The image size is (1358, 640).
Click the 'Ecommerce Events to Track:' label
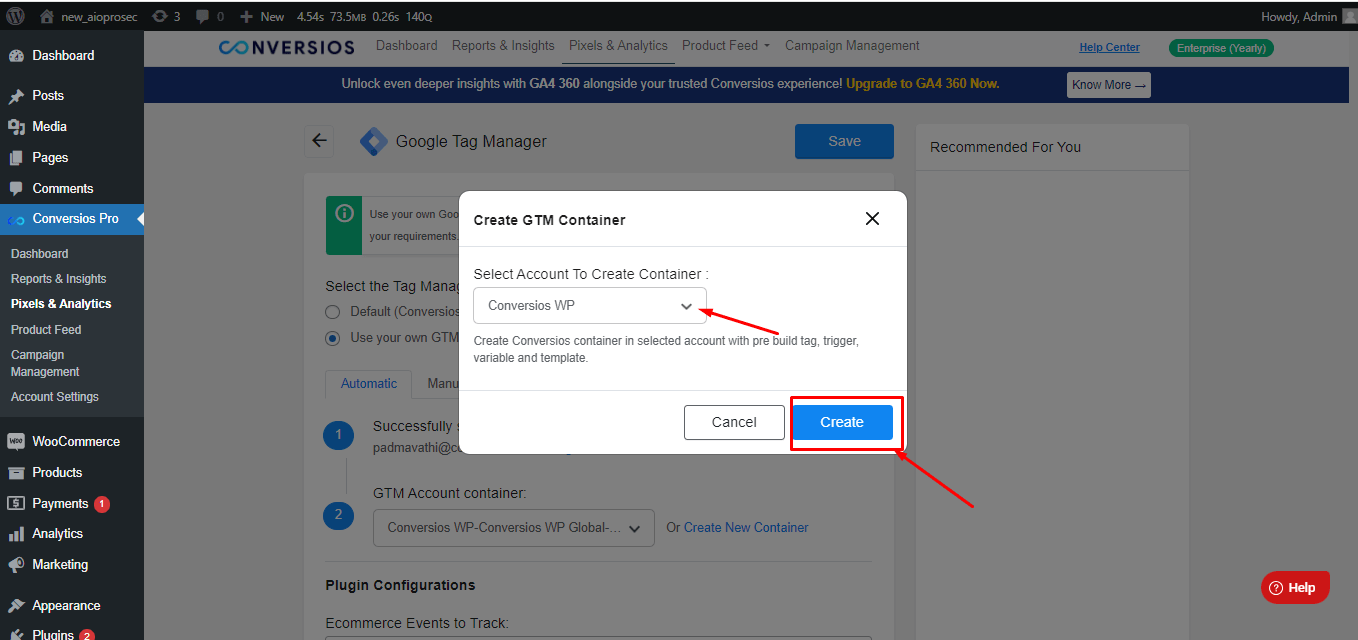pyautogui.click(x=417, y=623)
